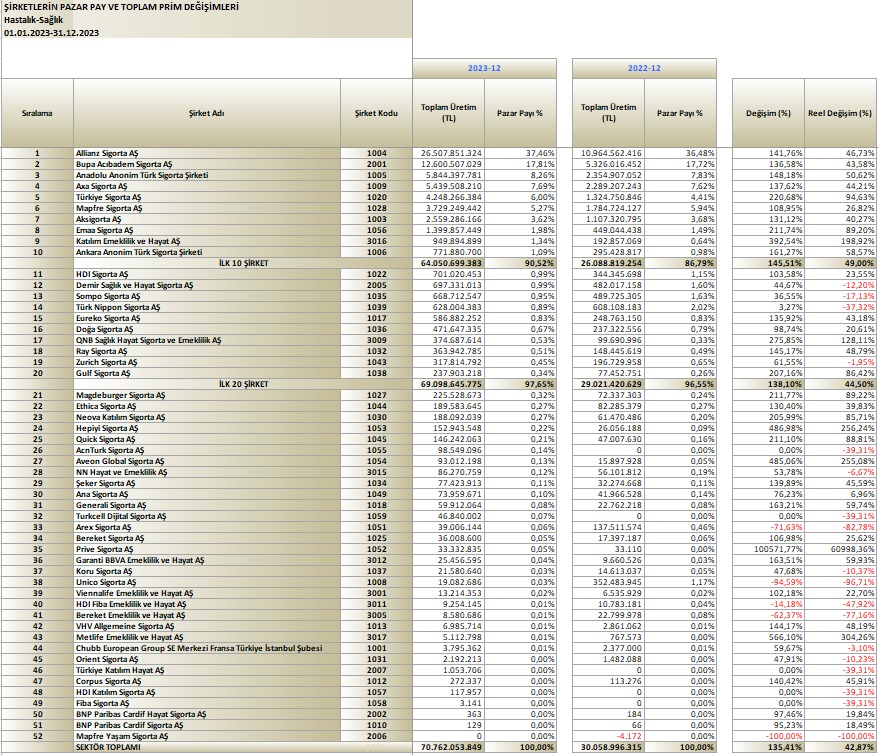Click QNB Sağlık Hayat Sigorta ve Emeklilik AŞ
This screenshot has width=878, height=755.
(207, 340)
